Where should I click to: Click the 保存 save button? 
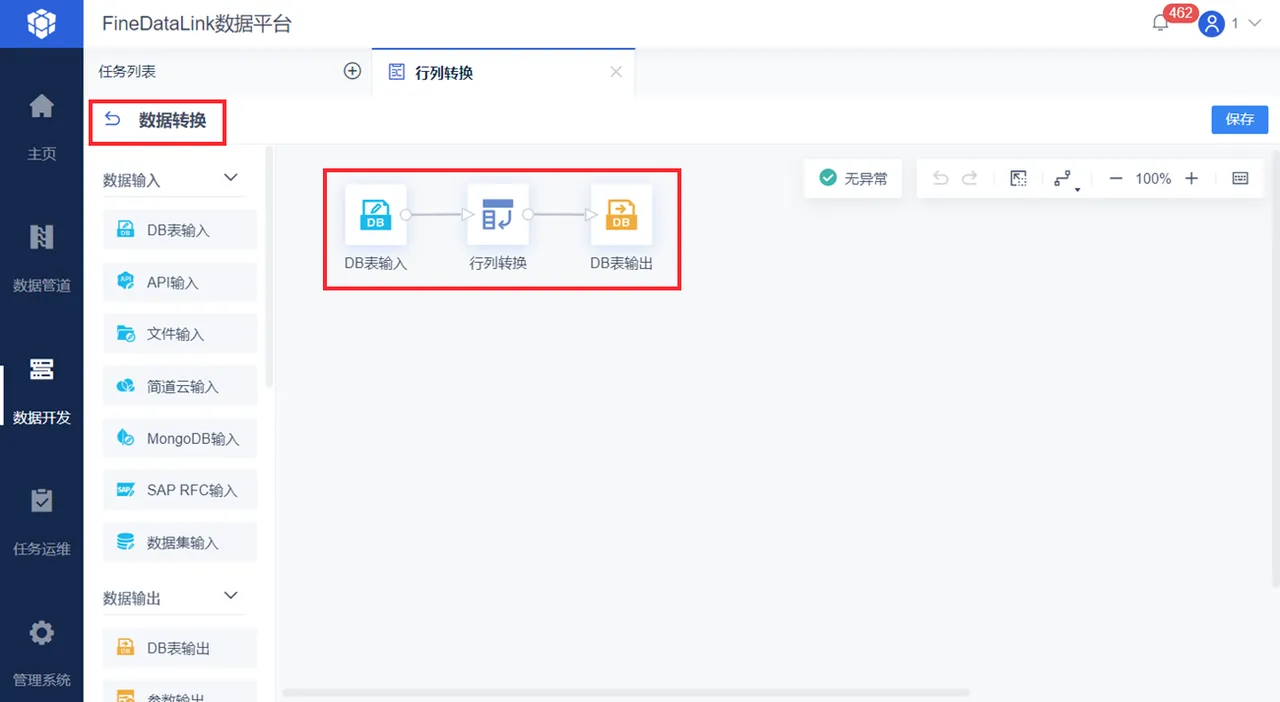[x=1239, y=119]
